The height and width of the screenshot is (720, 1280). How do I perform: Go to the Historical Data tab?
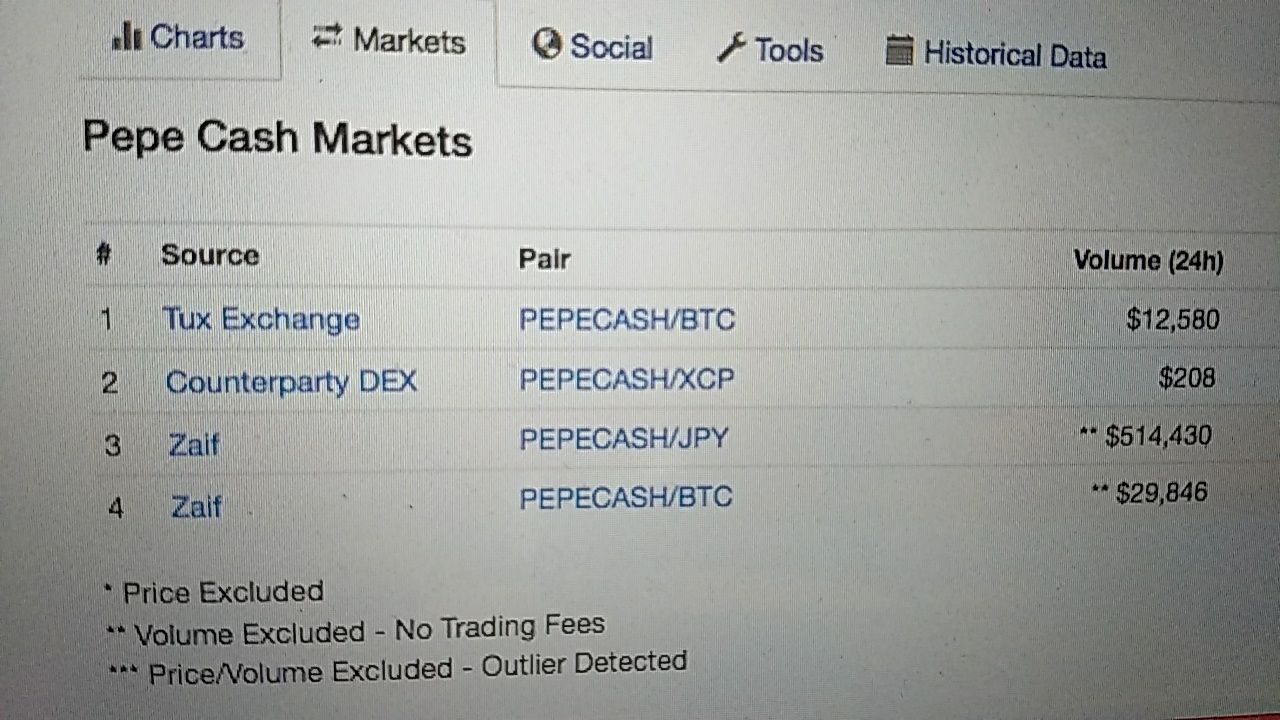tap(997, 53)
